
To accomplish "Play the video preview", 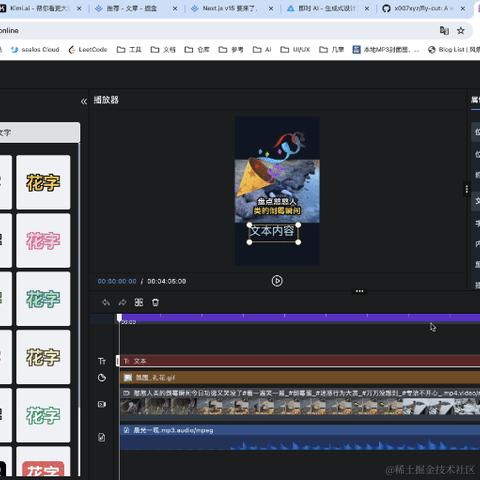I will 277,281.
